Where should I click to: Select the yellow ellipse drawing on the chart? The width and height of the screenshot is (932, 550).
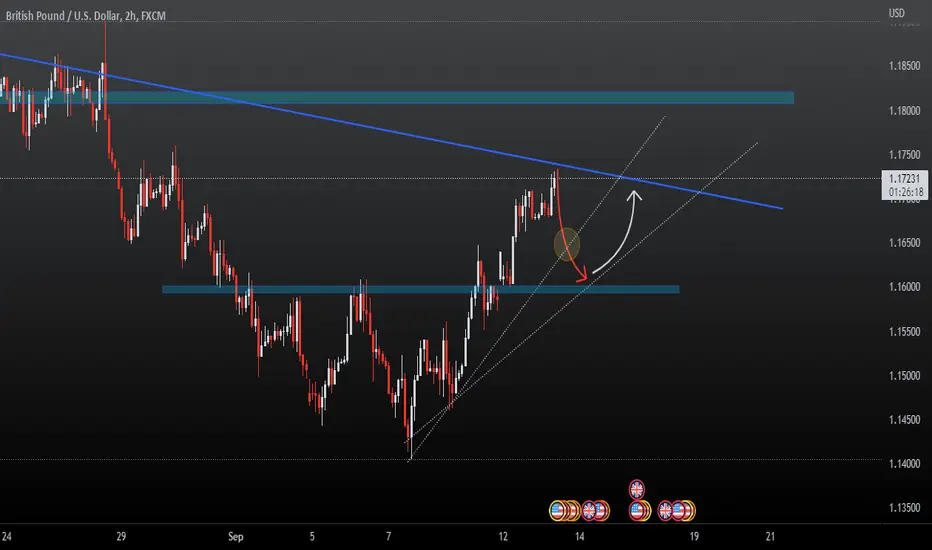coord(566,244)
